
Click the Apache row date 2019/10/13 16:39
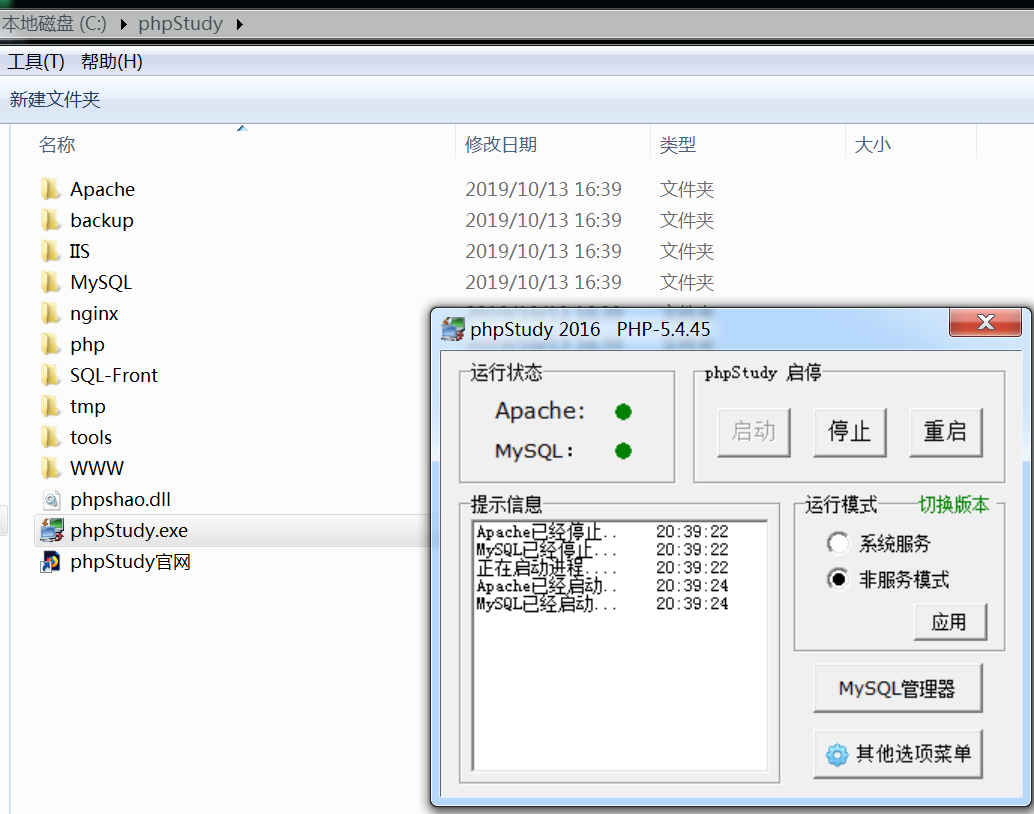pos(543,189)
